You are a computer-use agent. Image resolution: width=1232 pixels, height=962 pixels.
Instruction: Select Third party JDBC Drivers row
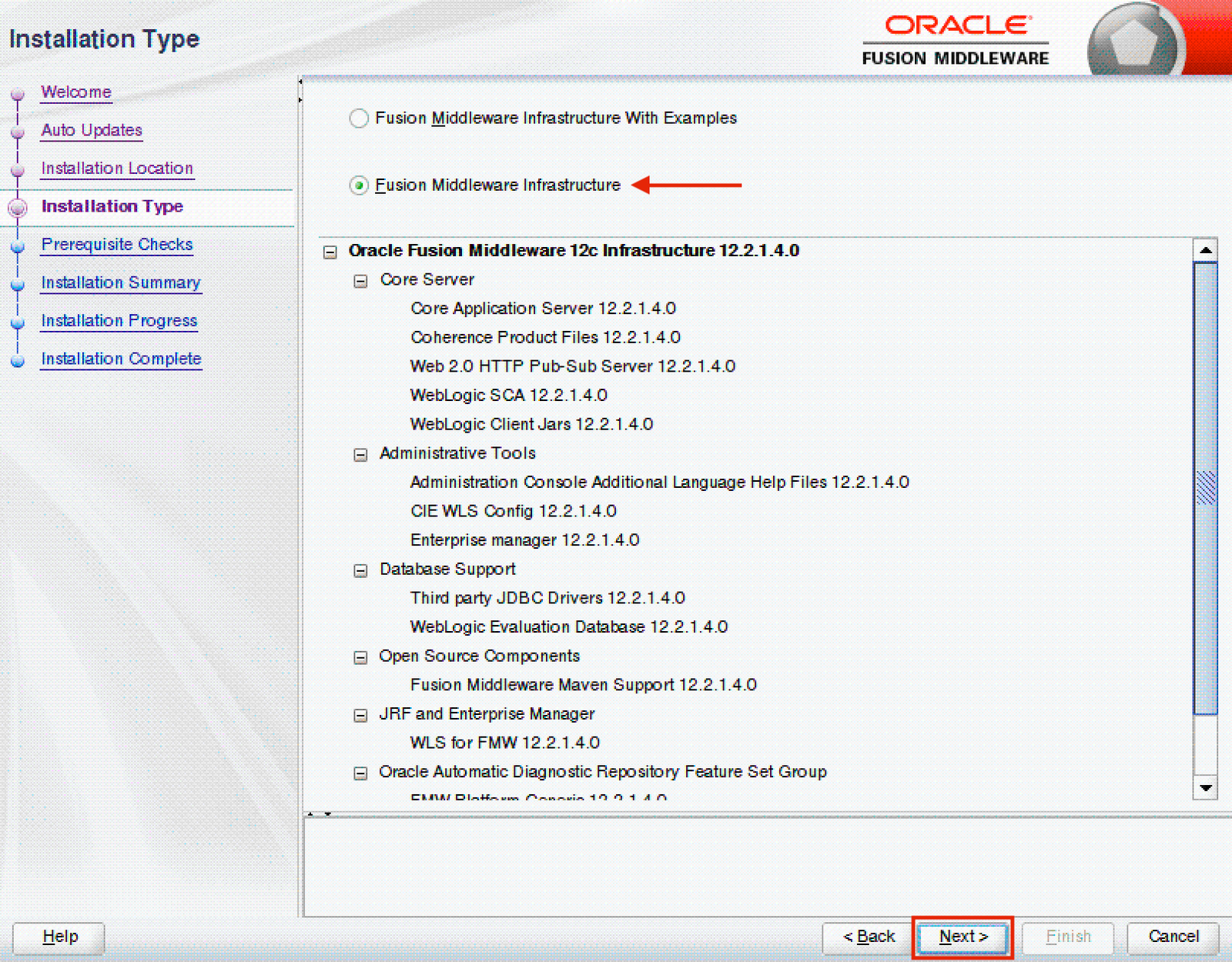[547, 598]
